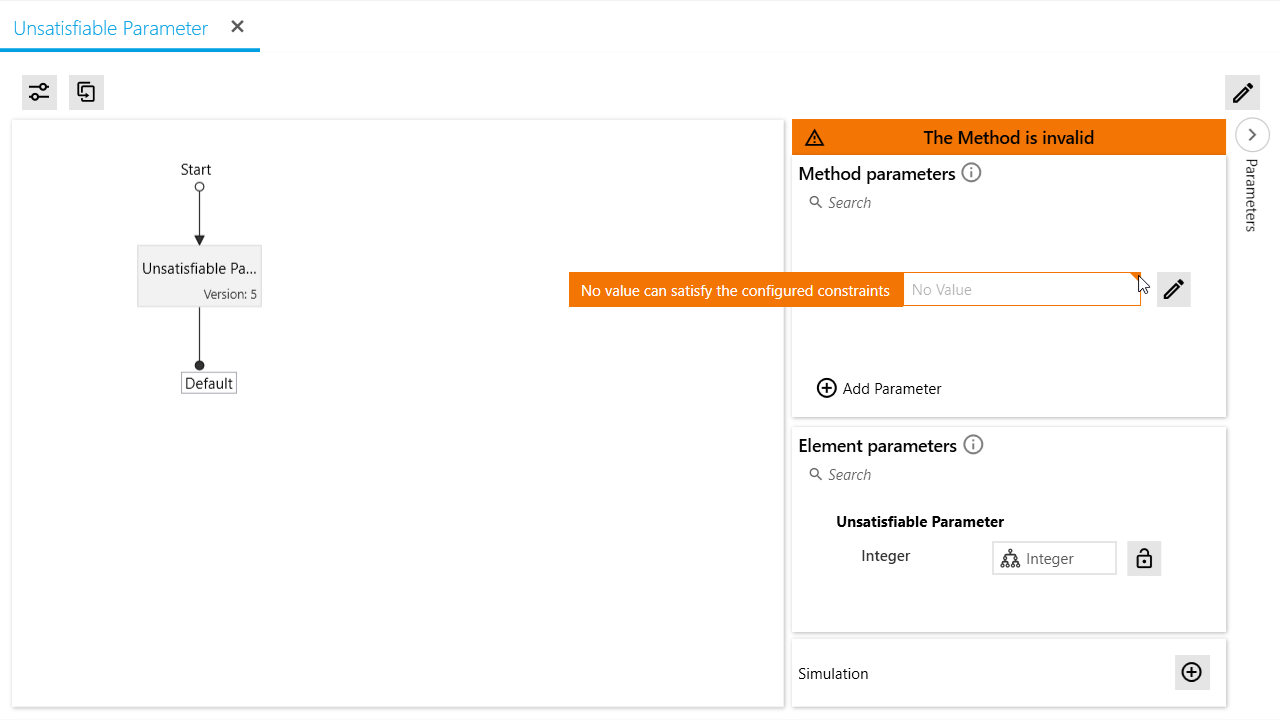The width and height of the screenshot is (1280, 720).
Task: Close the Unsatisfiable Parameter tab
Action: point(237,27)
